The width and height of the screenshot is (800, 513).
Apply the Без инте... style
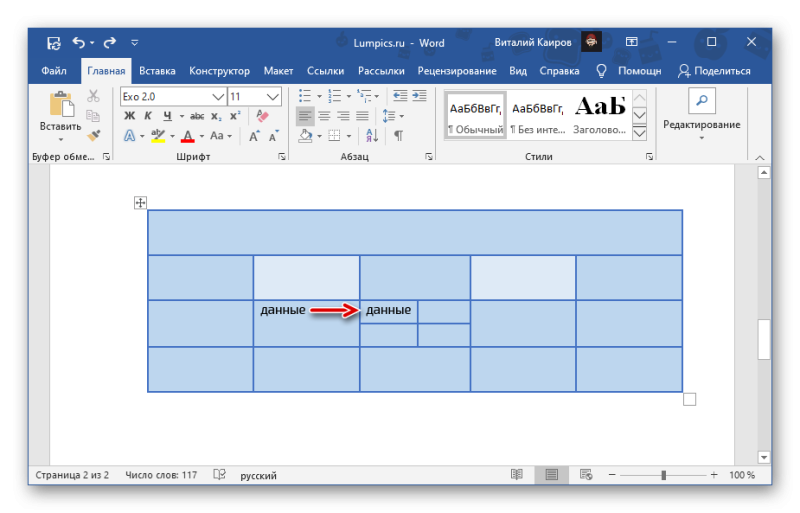[538, 116]
